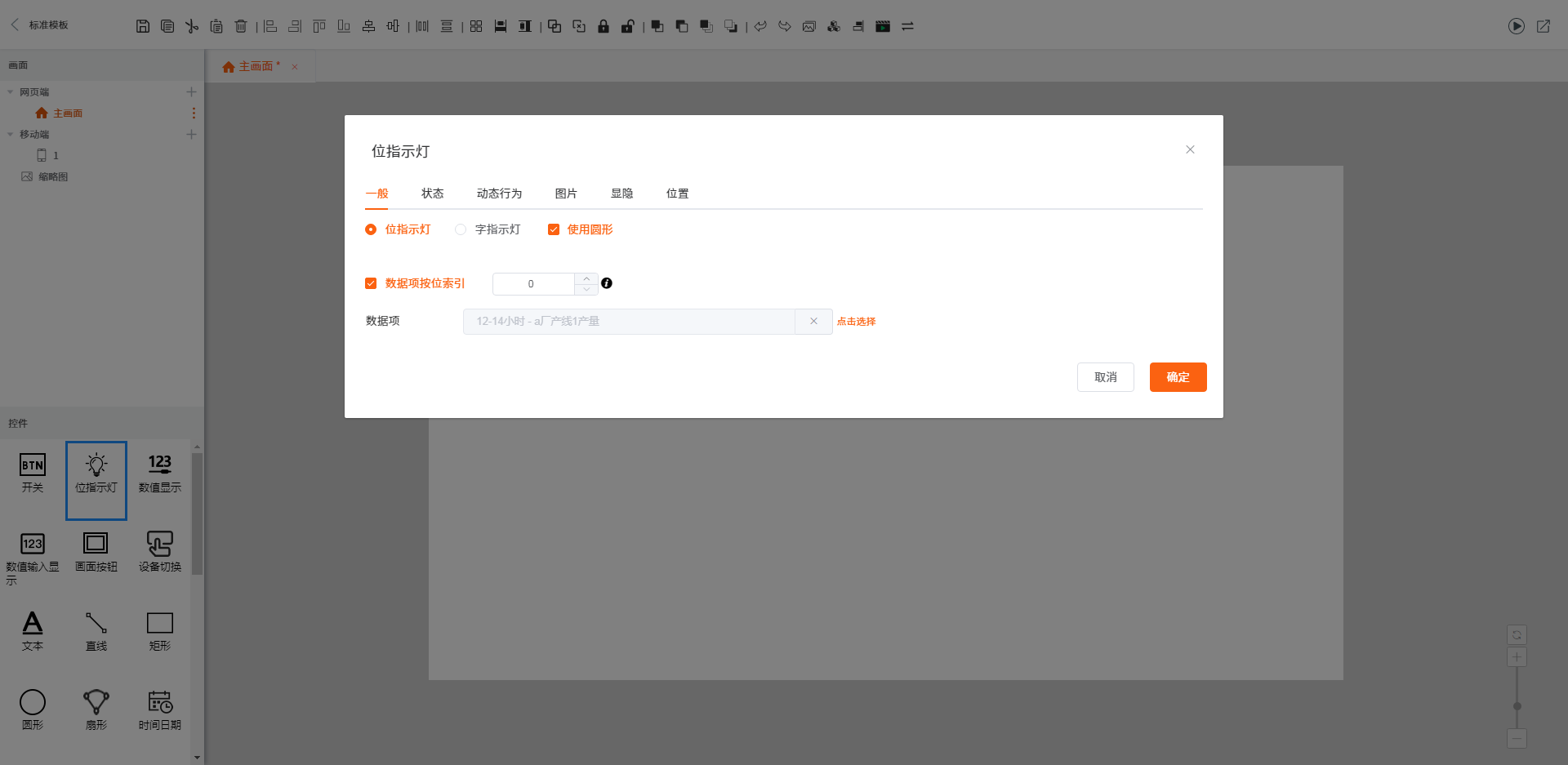Click the save icon in toolbar
The width and height of the screenshot is (1568, 765).
coord(143,26)
